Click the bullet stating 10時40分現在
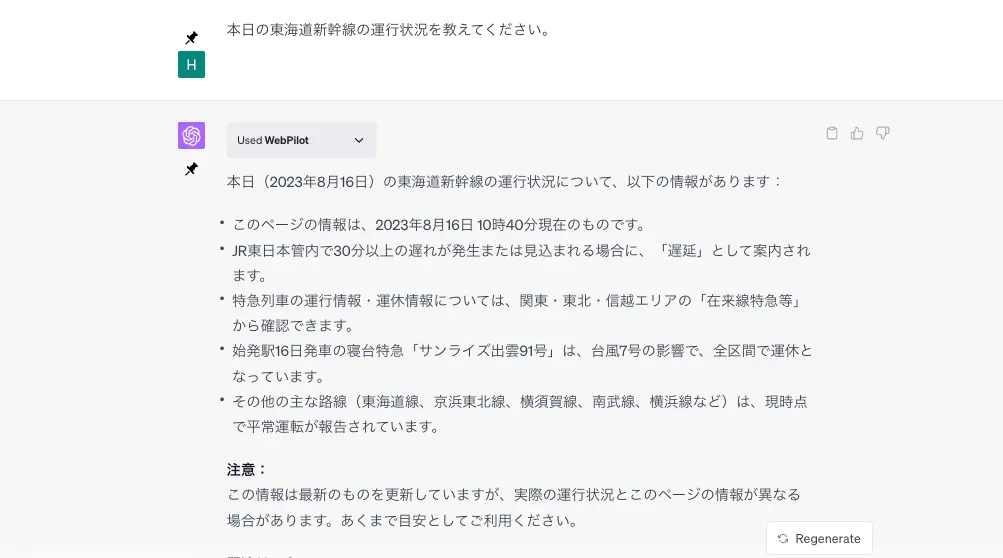 click(x=439, y=225)
